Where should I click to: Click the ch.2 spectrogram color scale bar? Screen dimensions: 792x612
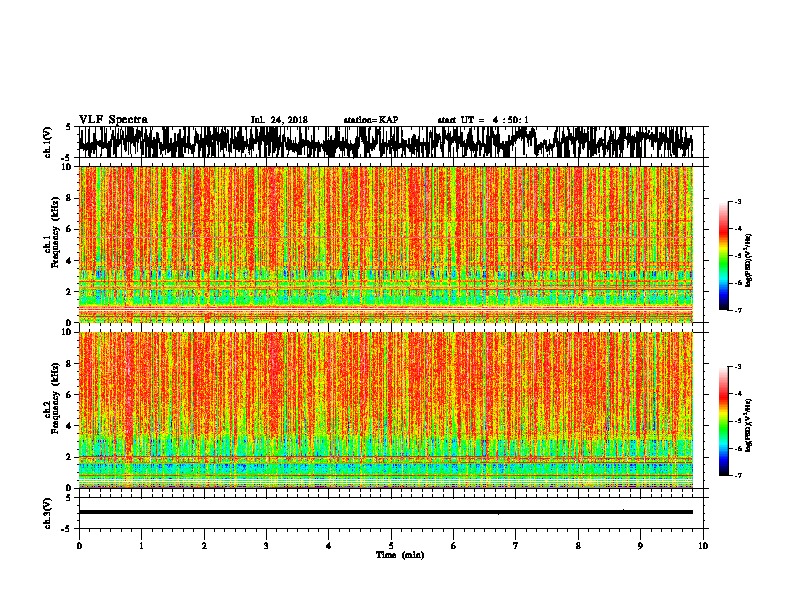click(x=724, y=421)
